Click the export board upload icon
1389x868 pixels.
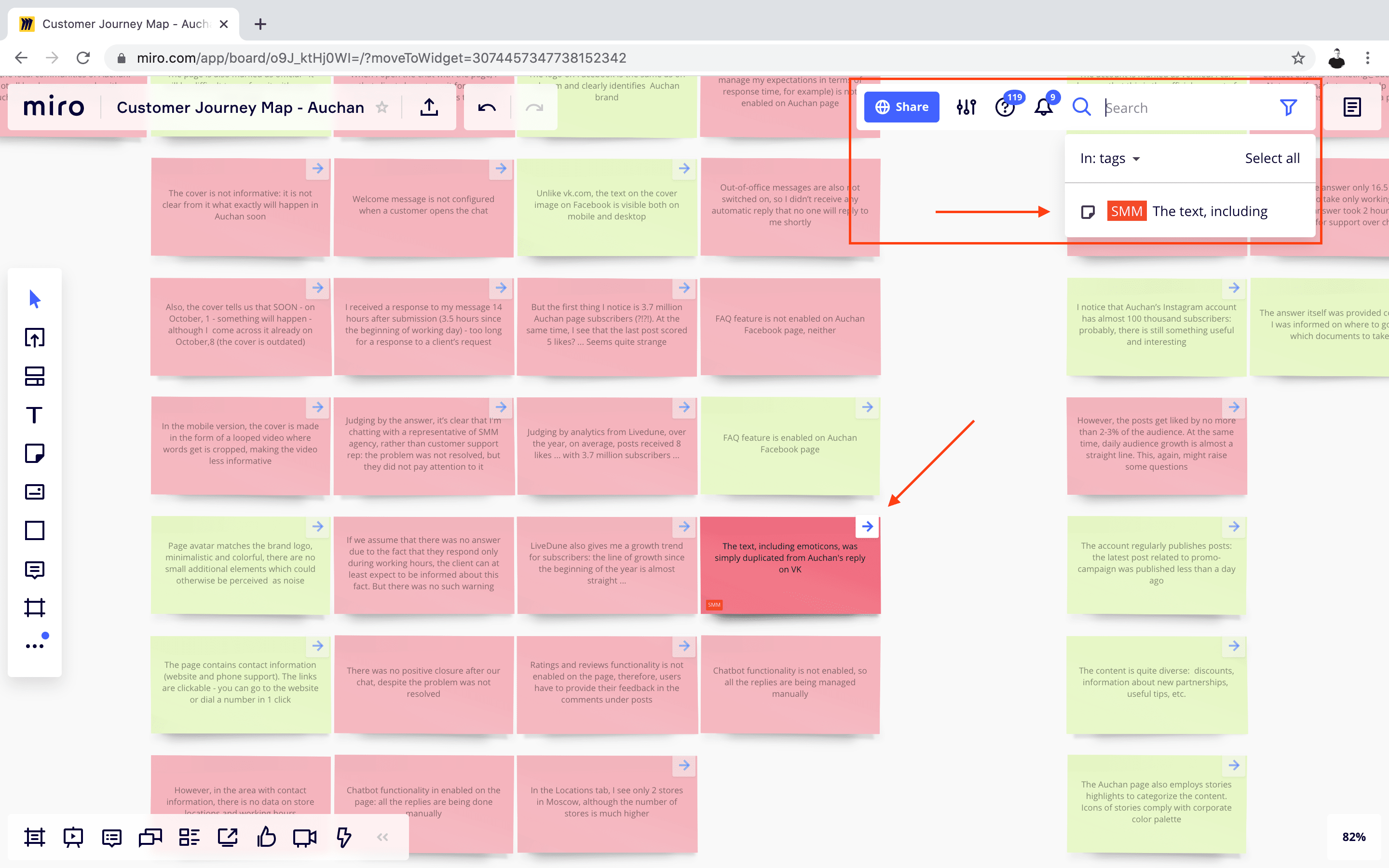(x=429, y=108)
